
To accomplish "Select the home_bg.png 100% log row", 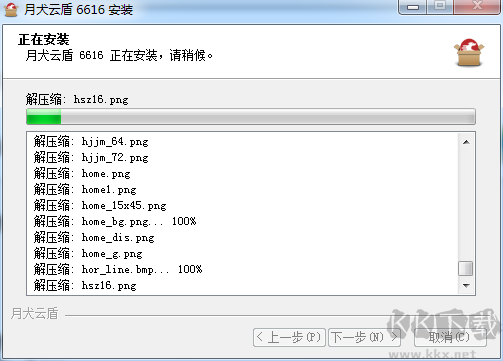I will point(242,221).
